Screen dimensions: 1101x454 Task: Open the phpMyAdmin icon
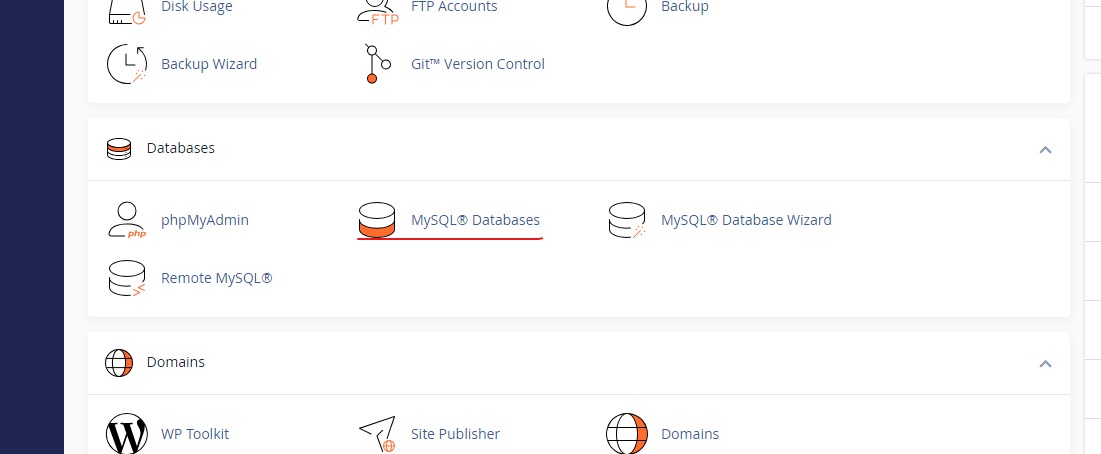tap(127, 220)
